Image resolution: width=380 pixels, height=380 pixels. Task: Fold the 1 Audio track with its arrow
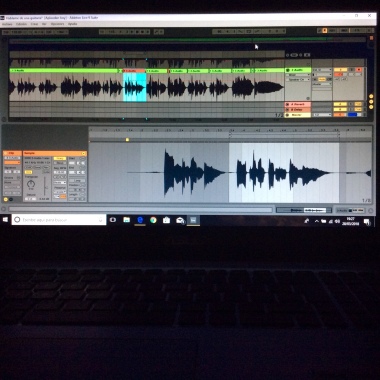(x=288, y=70)
